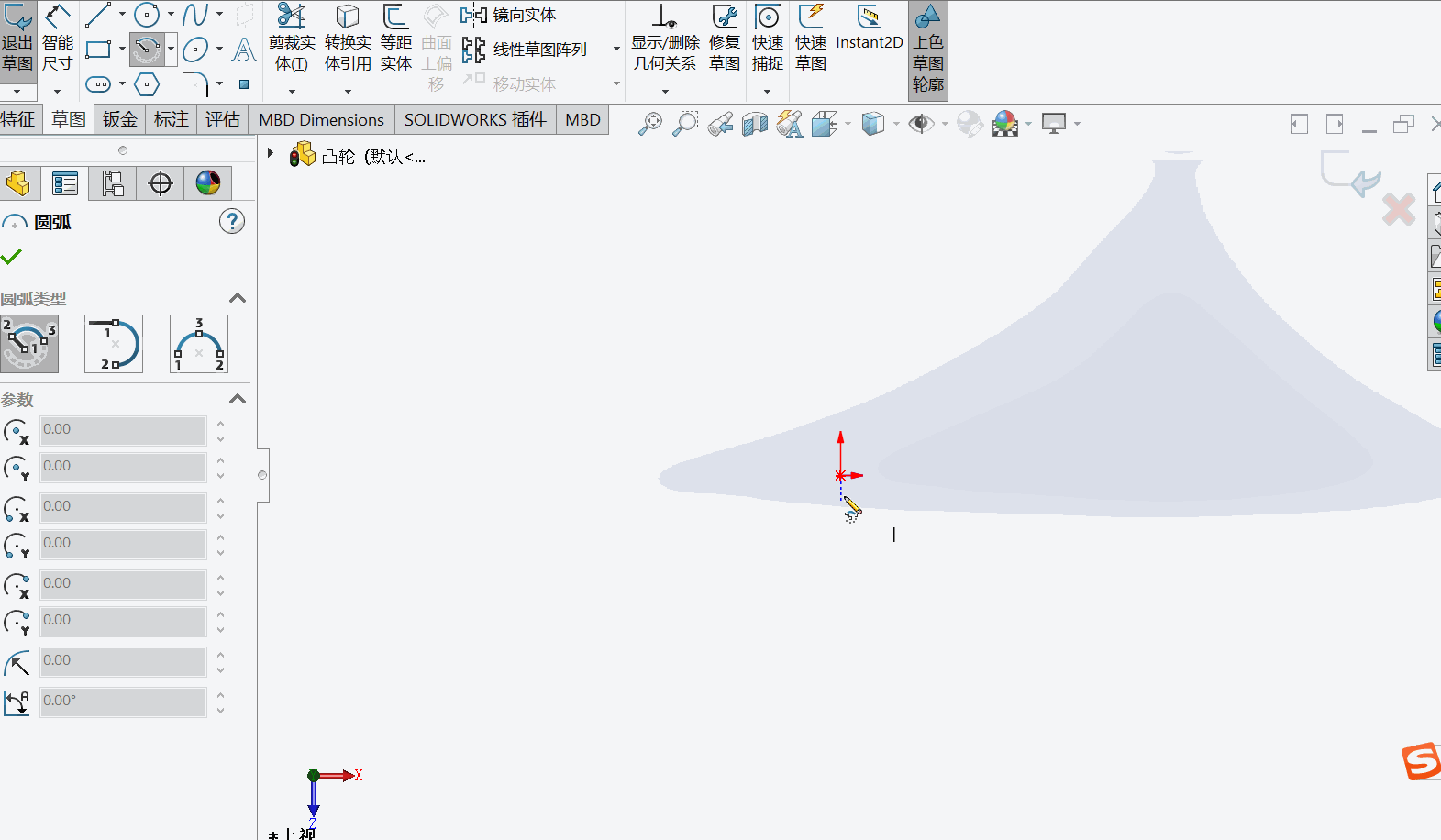Open Hide/Show Items eye icon
The image size is (1441, 840).
[921, 124]
